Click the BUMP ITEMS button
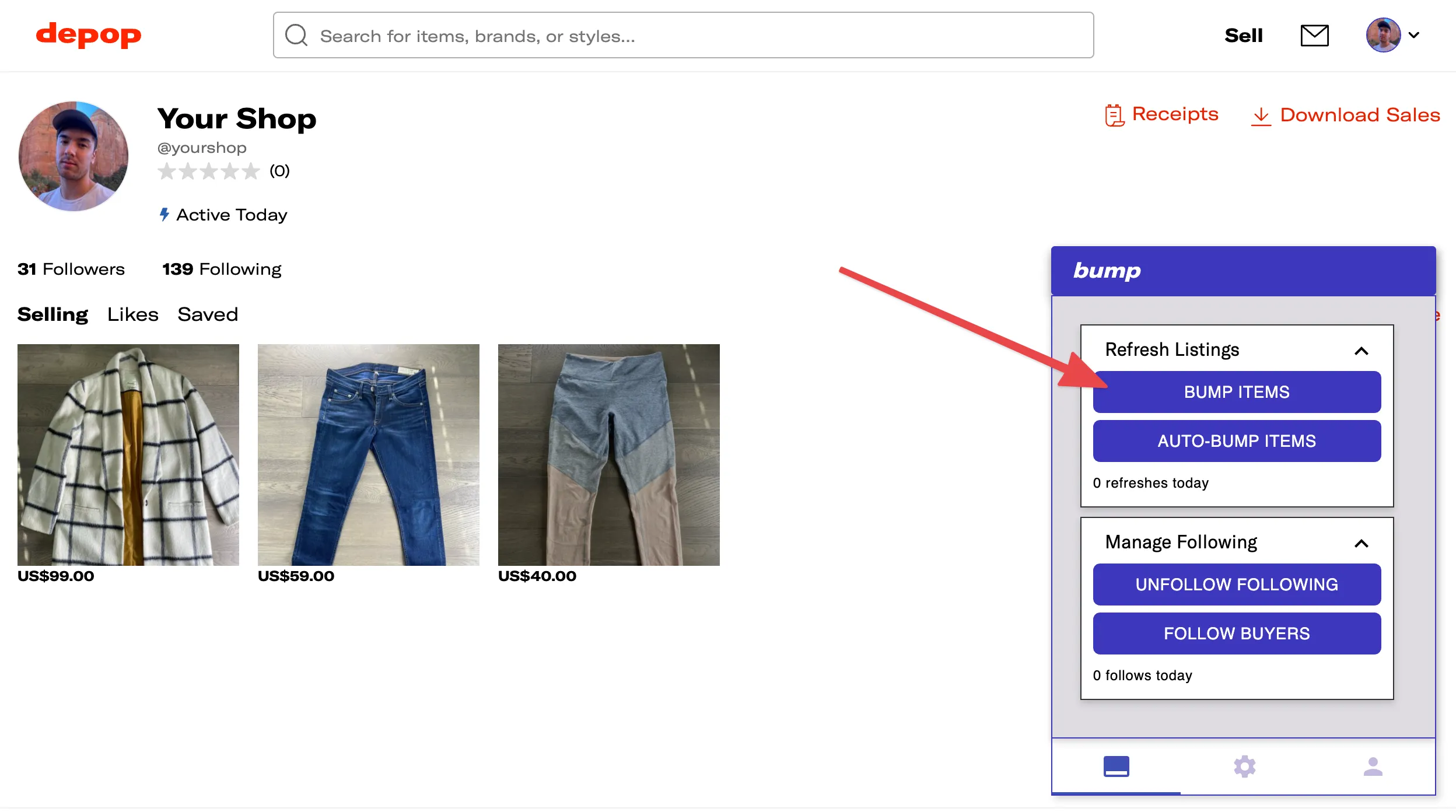The width and height of the screenshot is (1456, 812). point(1237,392)
